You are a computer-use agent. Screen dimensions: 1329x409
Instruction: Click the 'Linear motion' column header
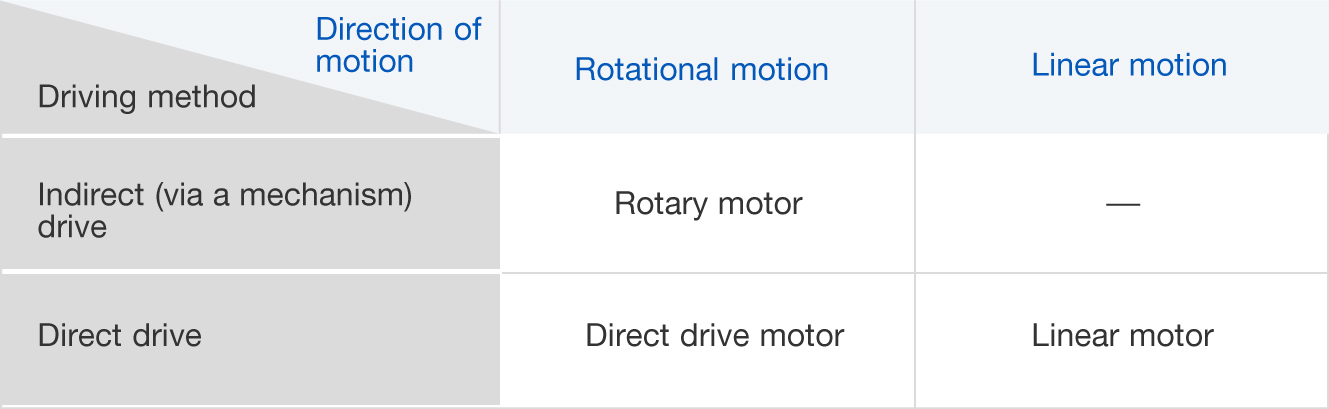[1129, 65]
